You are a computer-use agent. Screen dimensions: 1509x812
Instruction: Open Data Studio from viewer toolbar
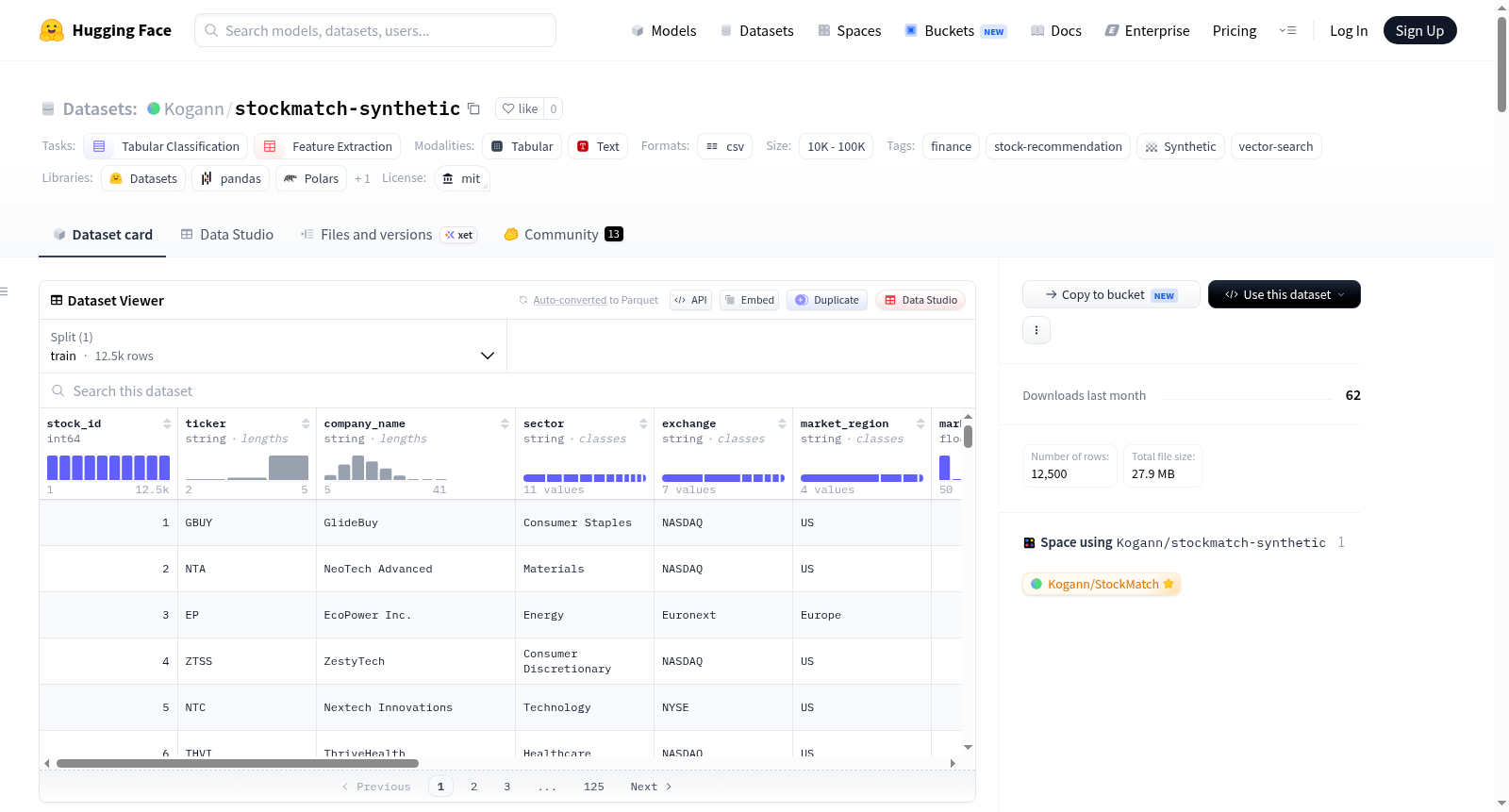coord(920,300)
